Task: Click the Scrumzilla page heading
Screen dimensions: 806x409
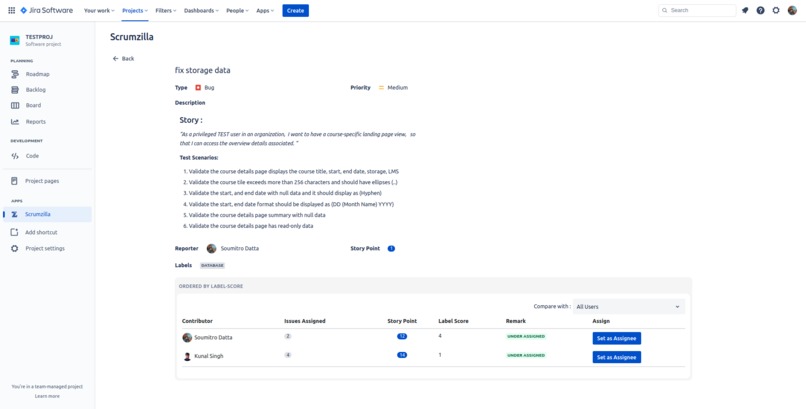Action: tap(132, 37)
